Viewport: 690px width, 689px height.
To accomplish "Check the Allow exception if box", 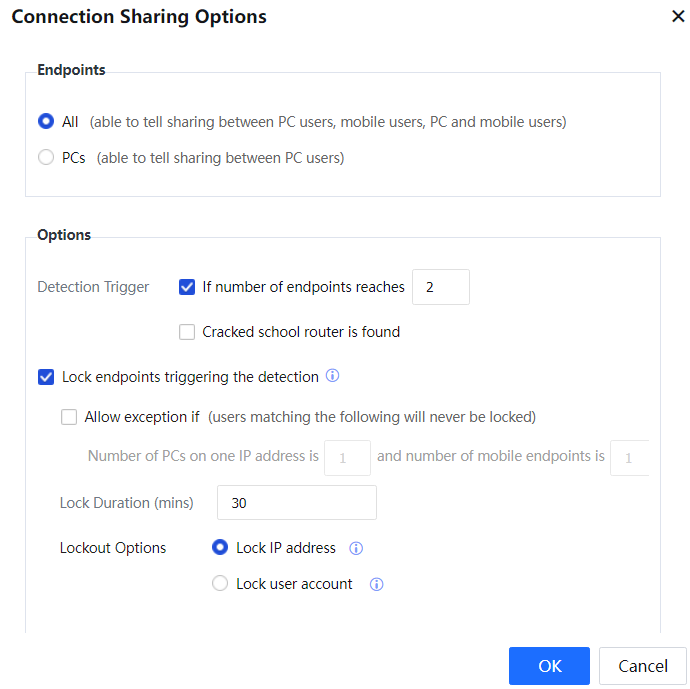I will pos(69,417).
